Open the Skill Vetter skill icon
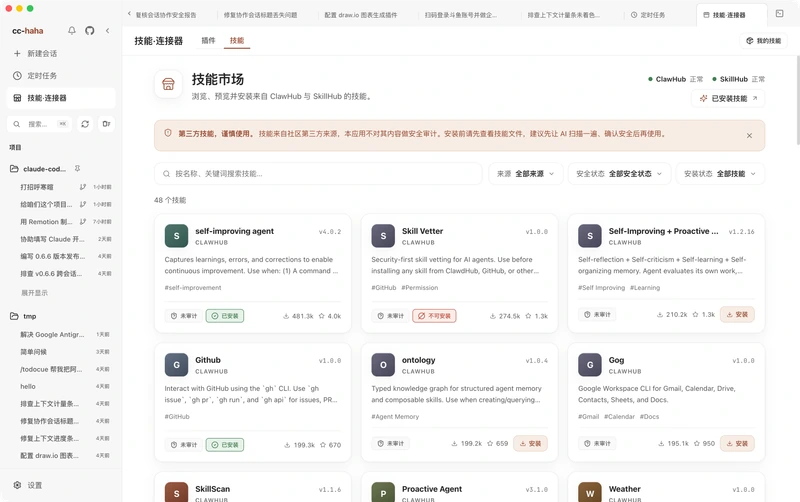This screenshot has width=800, height=502. pyautogui.click(x=383, y=236)
